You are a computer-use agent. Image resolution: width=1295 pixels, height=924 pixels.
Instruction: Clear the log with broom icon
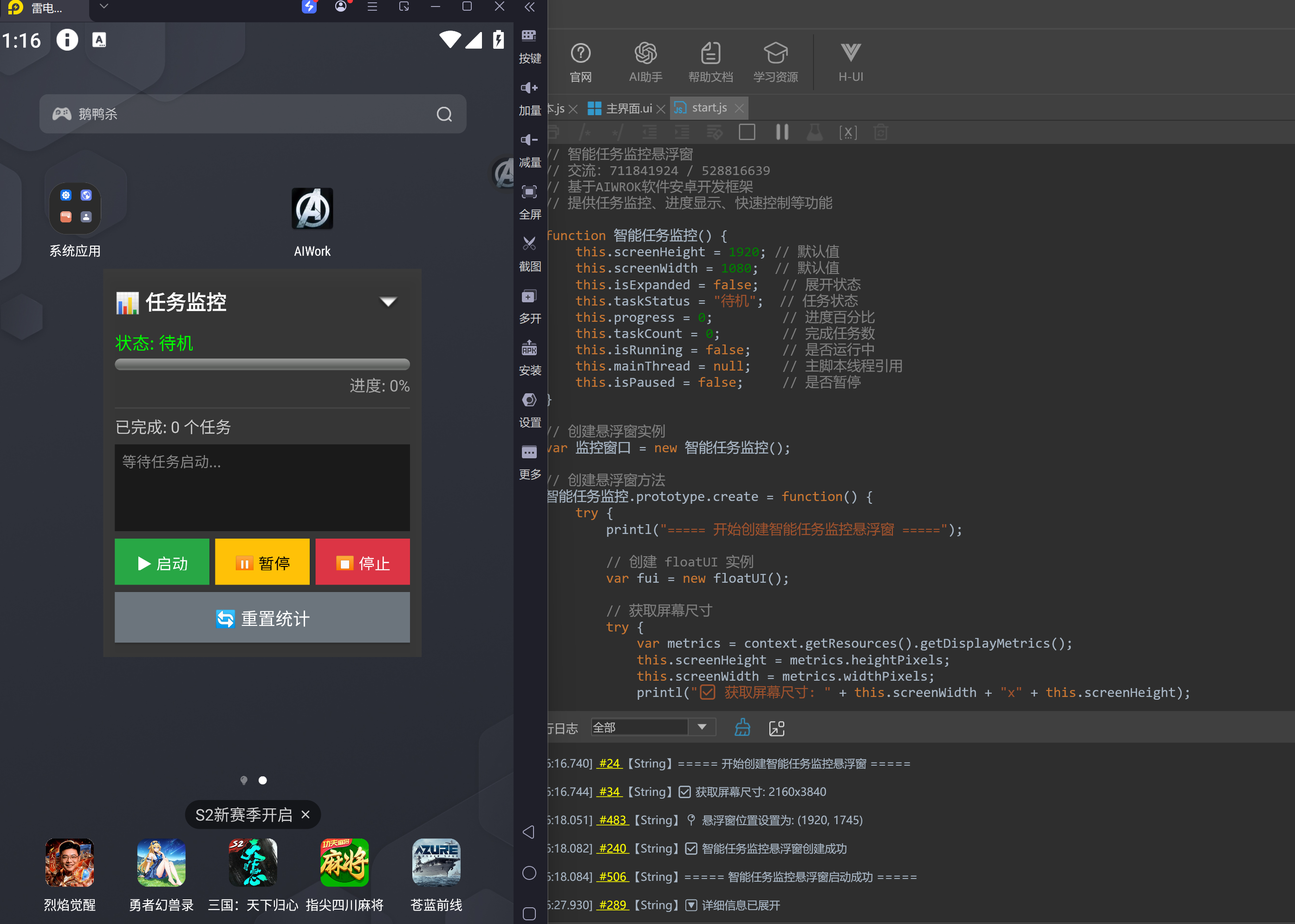tap(742, 728)
